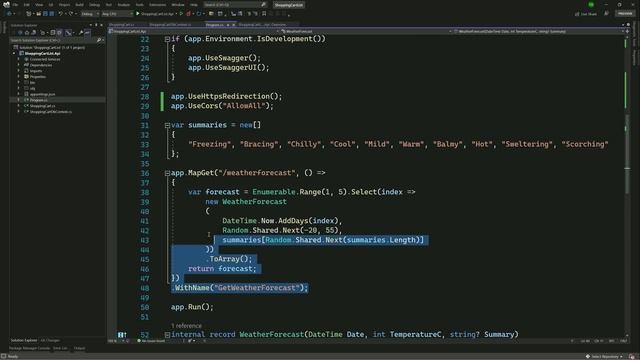Click the Save toolbar icon
This screenshot has height=360, width=640.
click(x=45, y=14)
